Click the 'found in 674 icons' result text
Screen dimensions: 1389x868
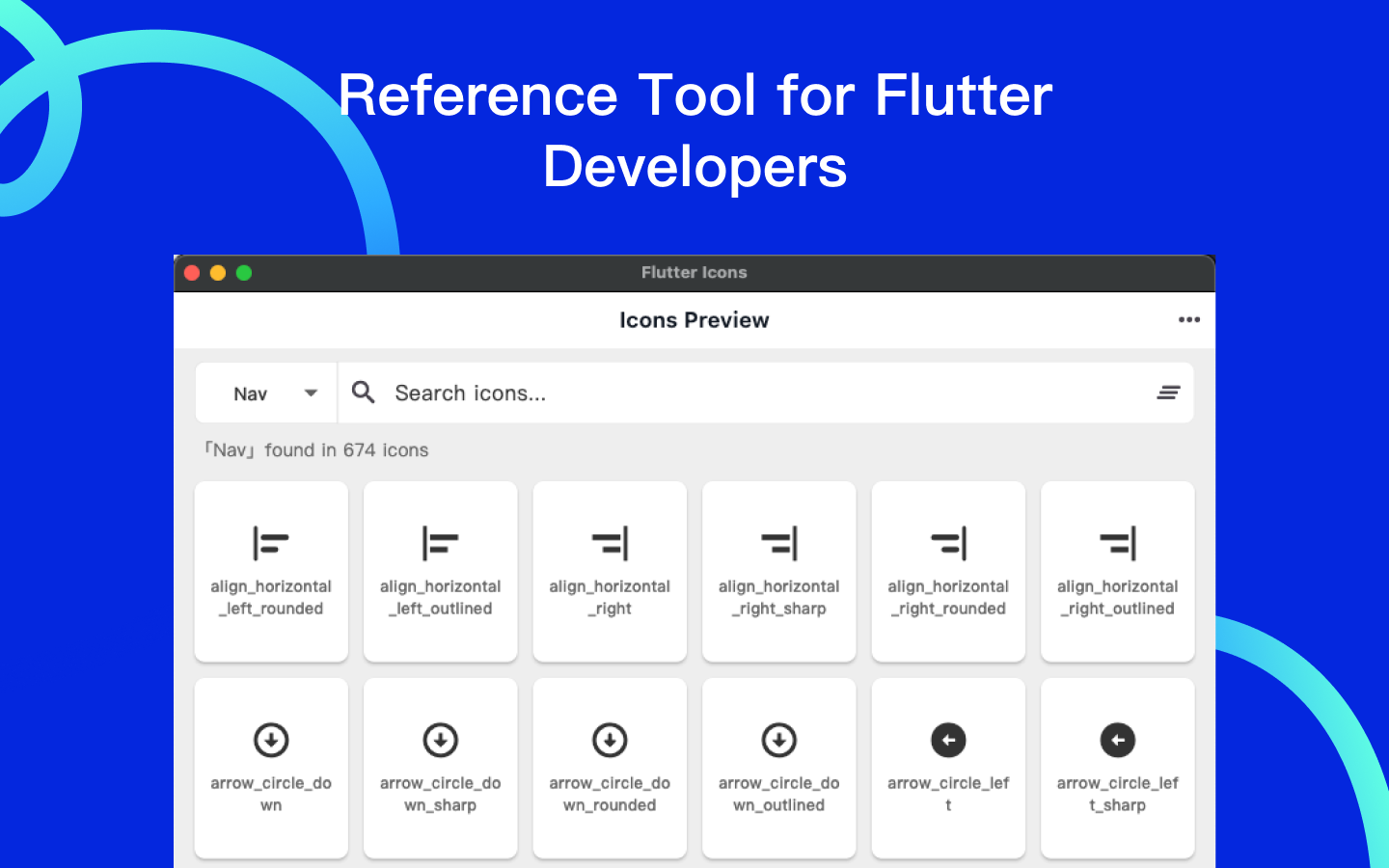(346, 450)
